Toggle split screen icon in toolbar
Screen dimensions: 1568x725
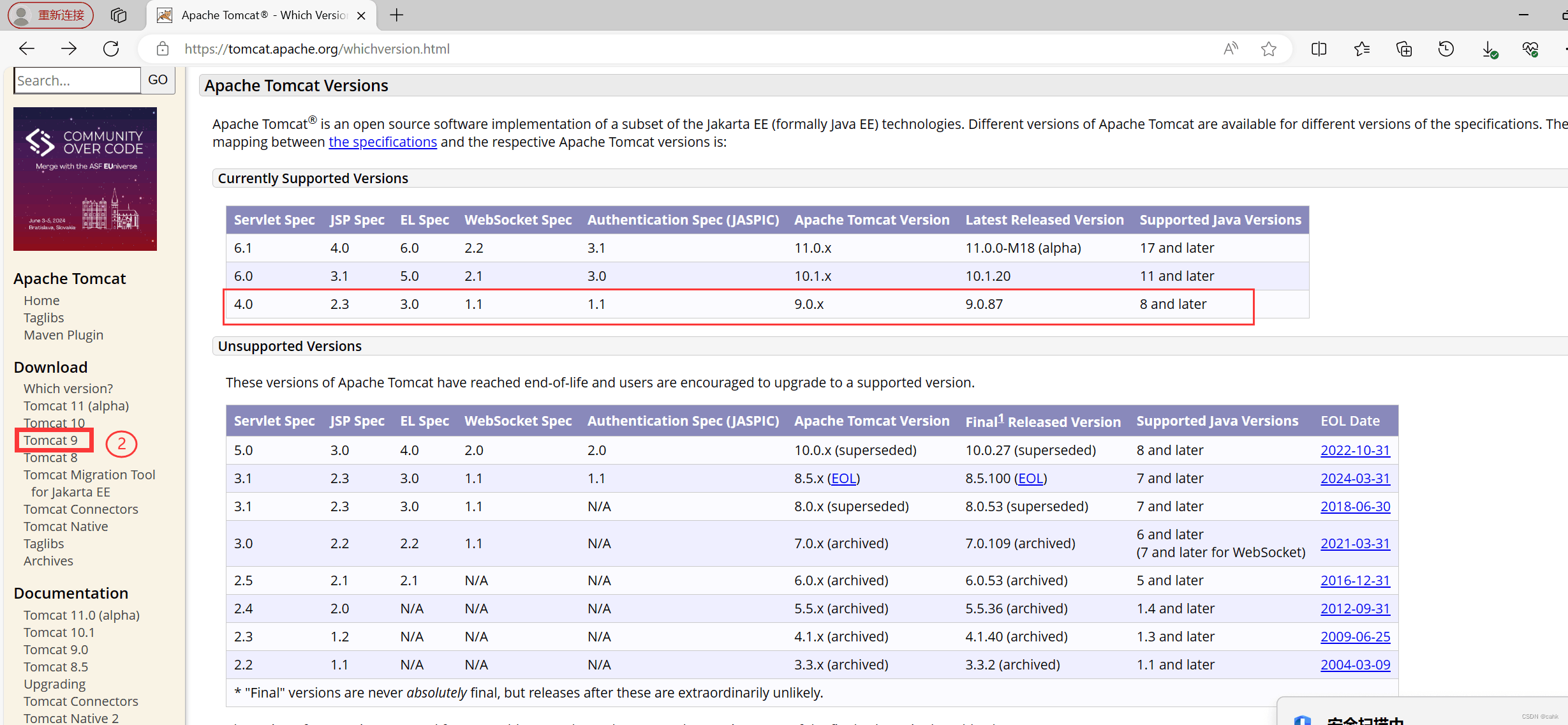click(1319, 49)
